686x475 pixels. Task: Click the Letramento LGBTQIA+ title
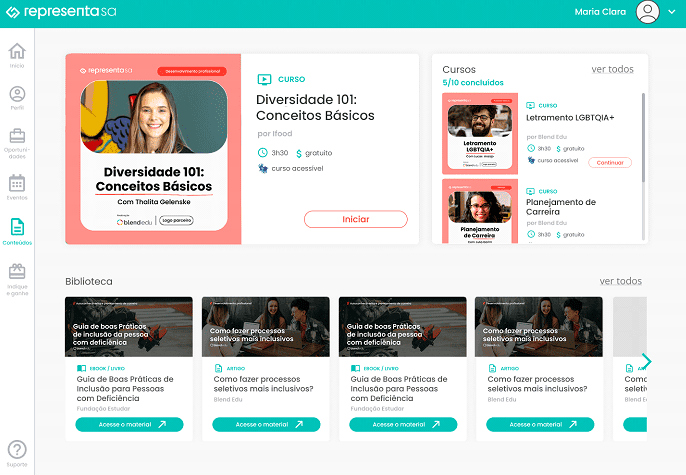click(570, 118)
